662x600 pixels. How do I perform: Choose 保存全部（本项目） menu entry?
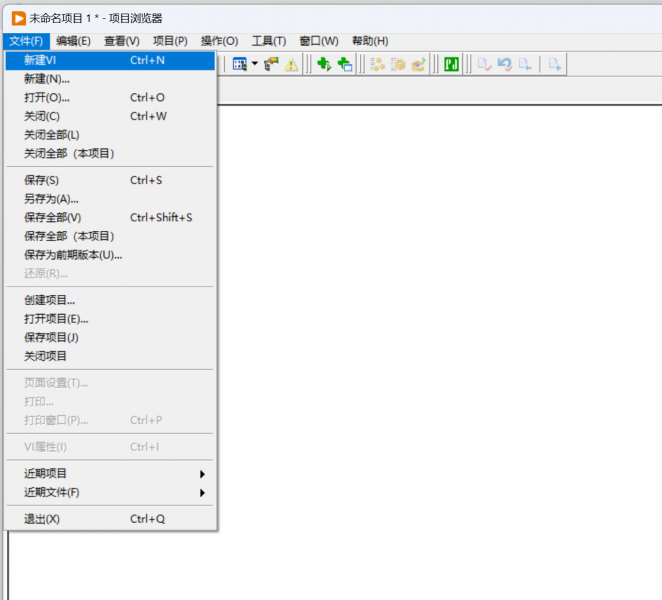tap(110, 236)
